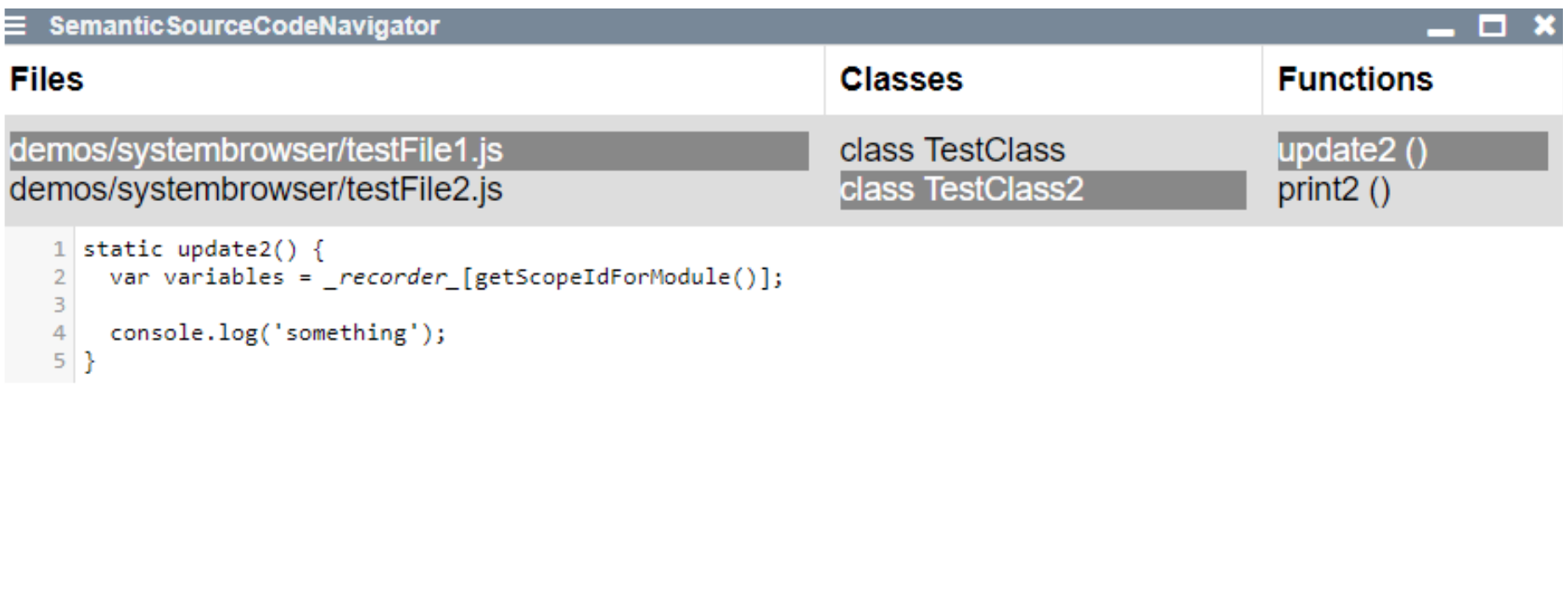Choose the print2 () function entry

[x=1334, y=189]
